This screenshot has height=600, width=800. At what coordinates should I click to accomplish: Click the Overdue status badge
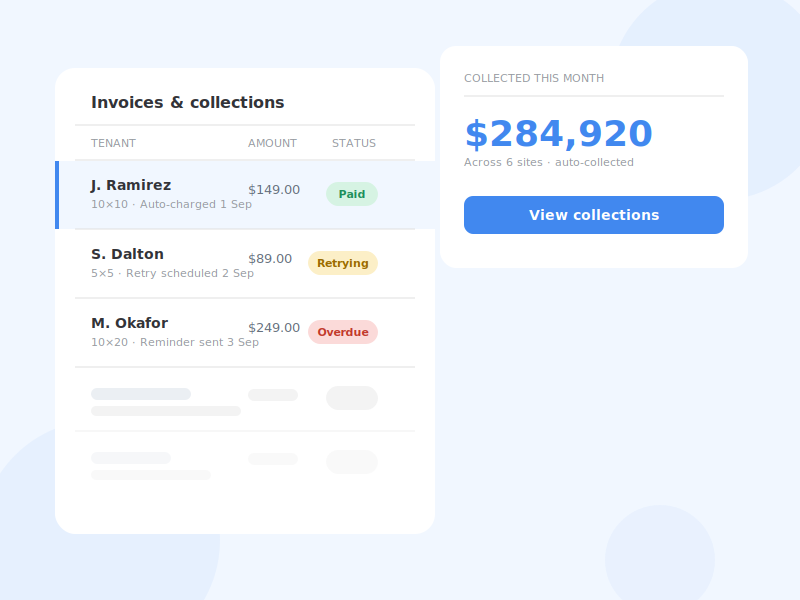(x=343, y=332)
